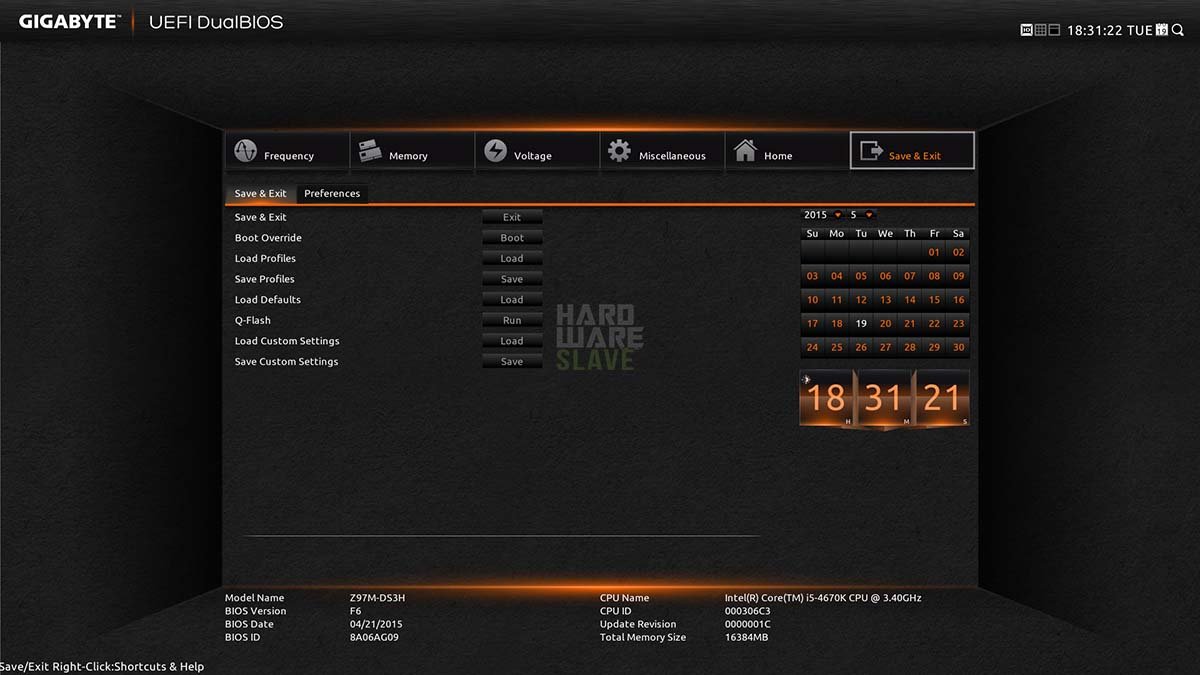Click the 'Save Profiles' row label
Image resolution: width=1200 pixels, height=675 pixels.
[x=264, y=279]
